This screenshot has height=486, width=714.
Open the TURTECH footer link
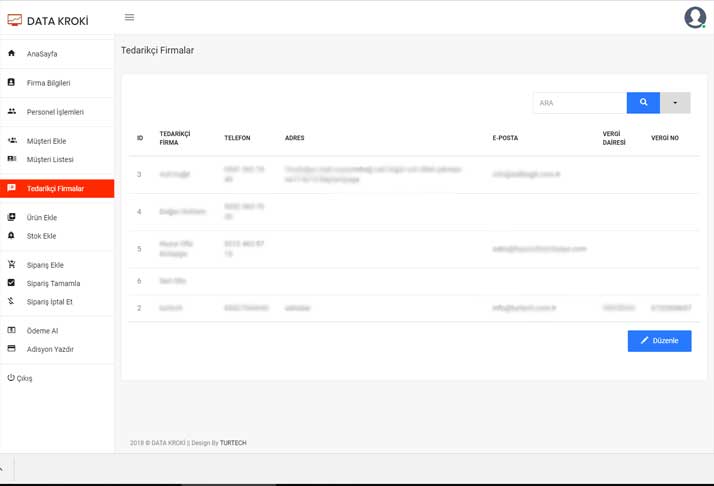[233, 443]
